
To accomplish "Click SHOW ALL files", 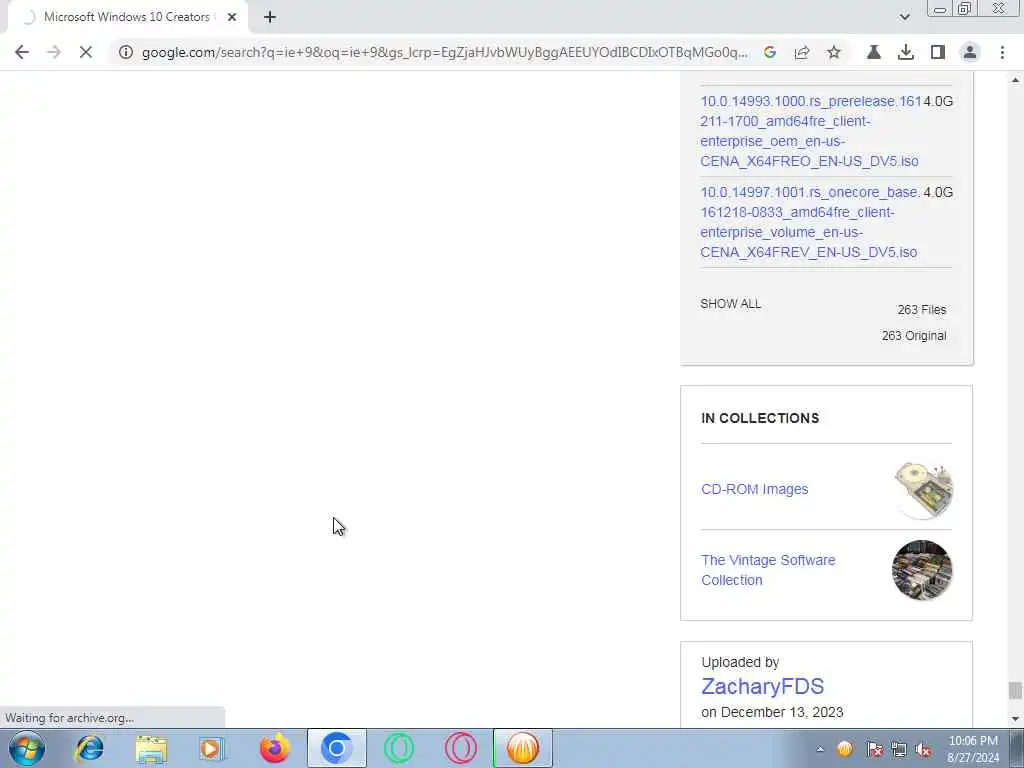I will pyautogui.click(x=730, y=304).
